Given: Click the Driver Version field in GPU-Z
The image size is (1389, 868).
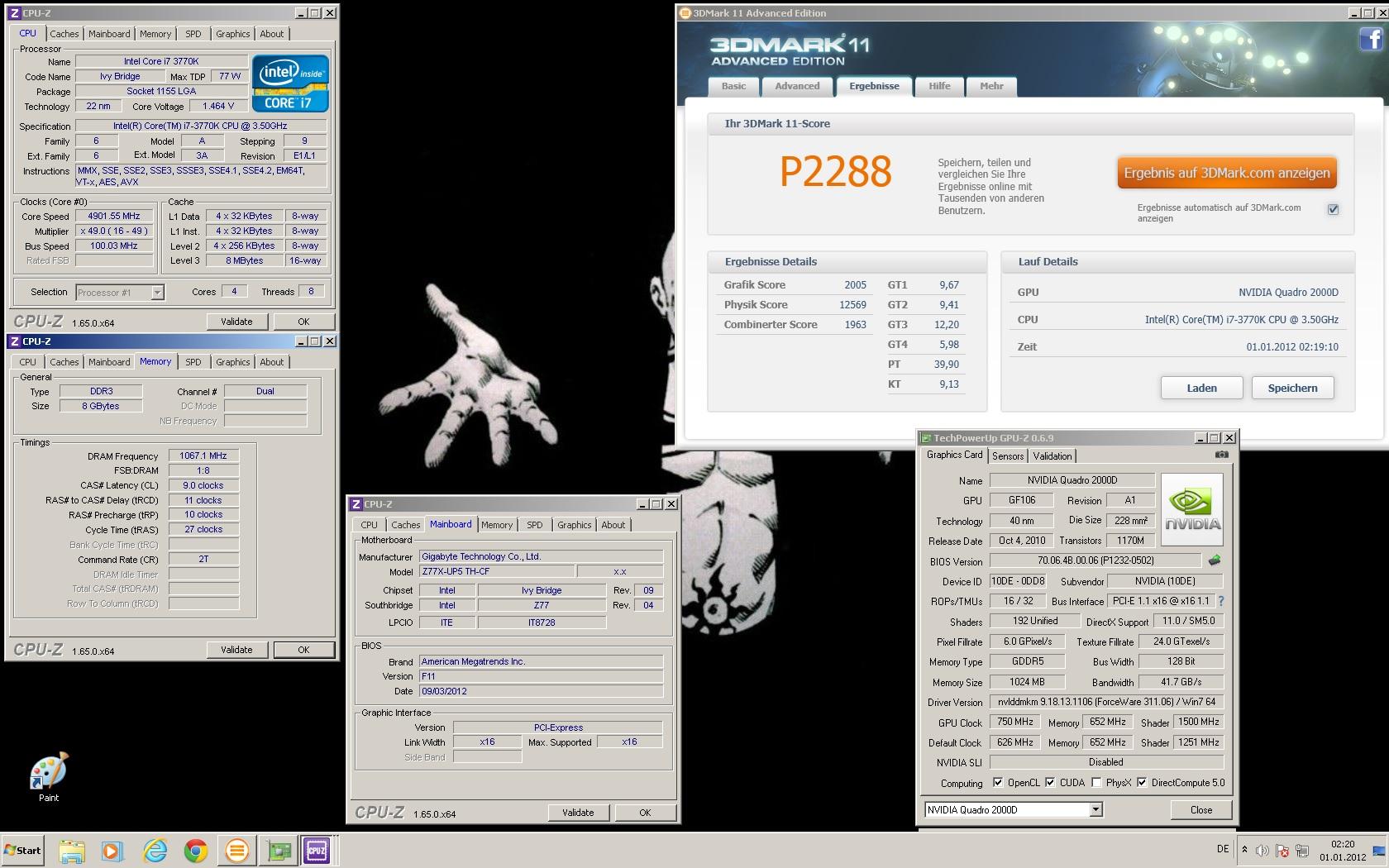Looking at the screenshot, I should (1106, 702).
